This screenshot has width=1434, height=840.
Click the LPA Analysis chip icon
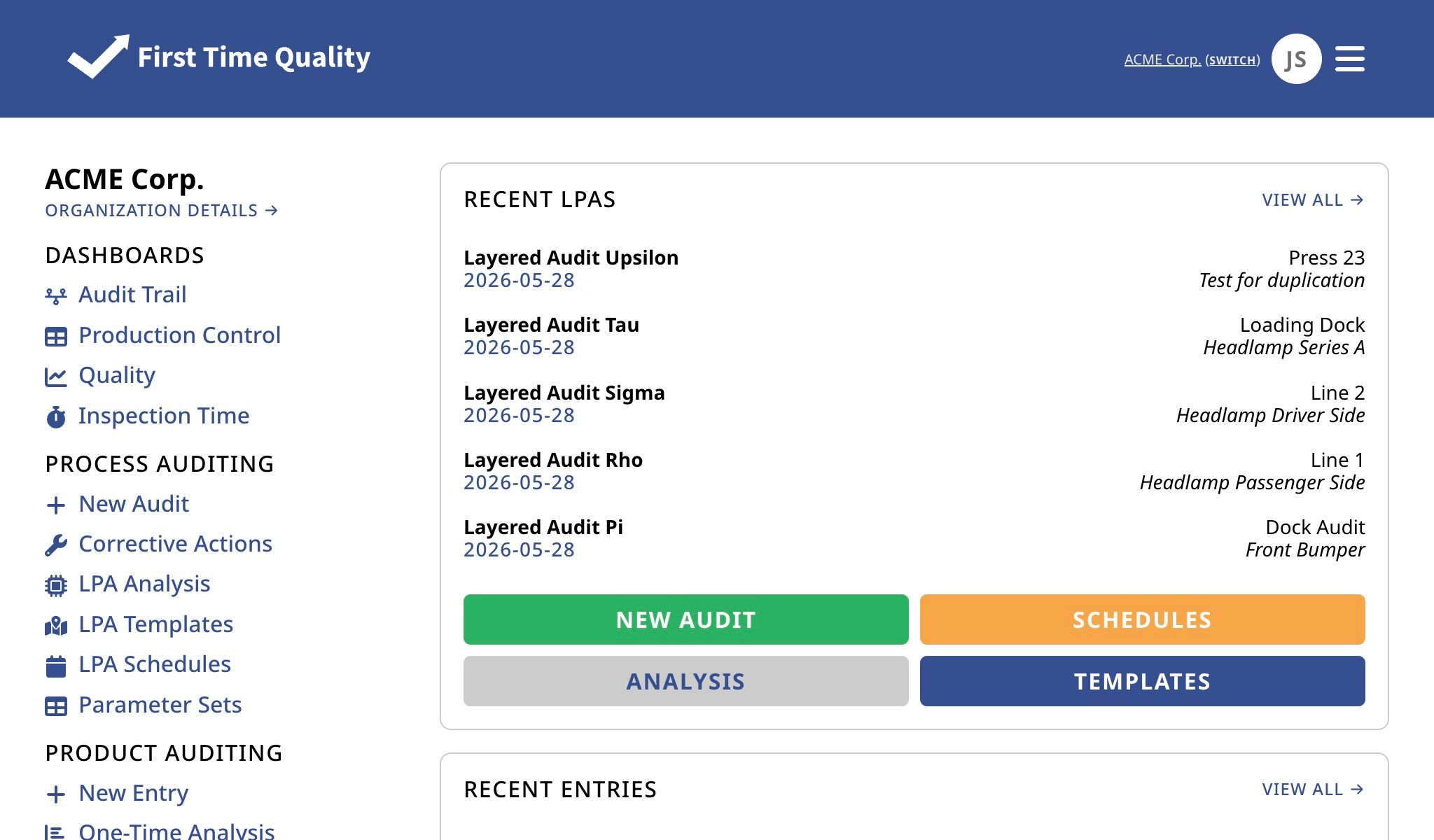click(x=56, y=585)
